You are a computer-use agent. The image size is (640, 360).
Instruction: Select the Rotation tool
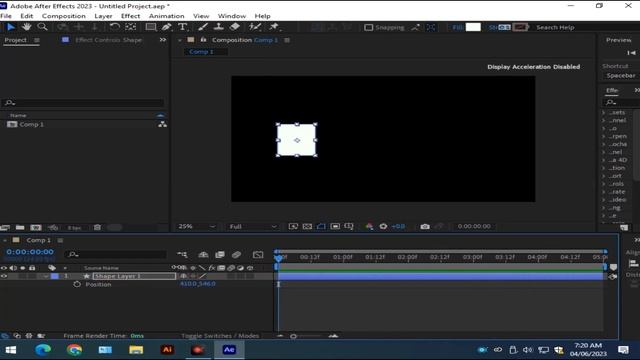(115, 27)
